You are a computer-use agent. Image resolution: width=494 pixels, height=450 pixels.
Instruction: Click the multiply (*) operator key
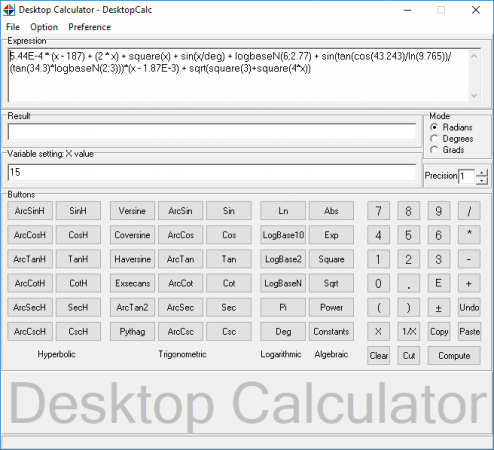point(469,235)
